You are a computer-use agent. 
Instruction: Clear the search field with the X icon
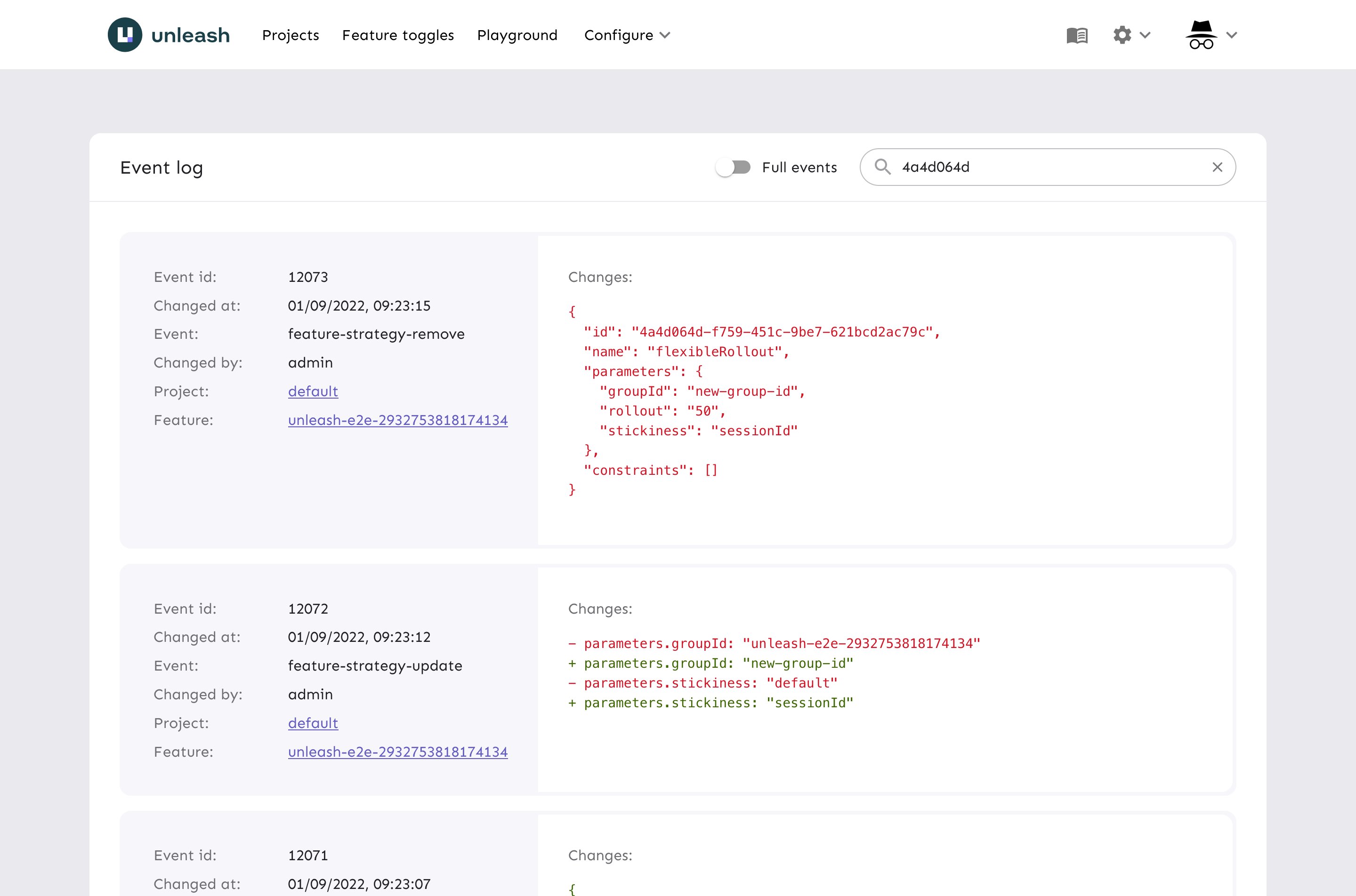[1218, 167]
